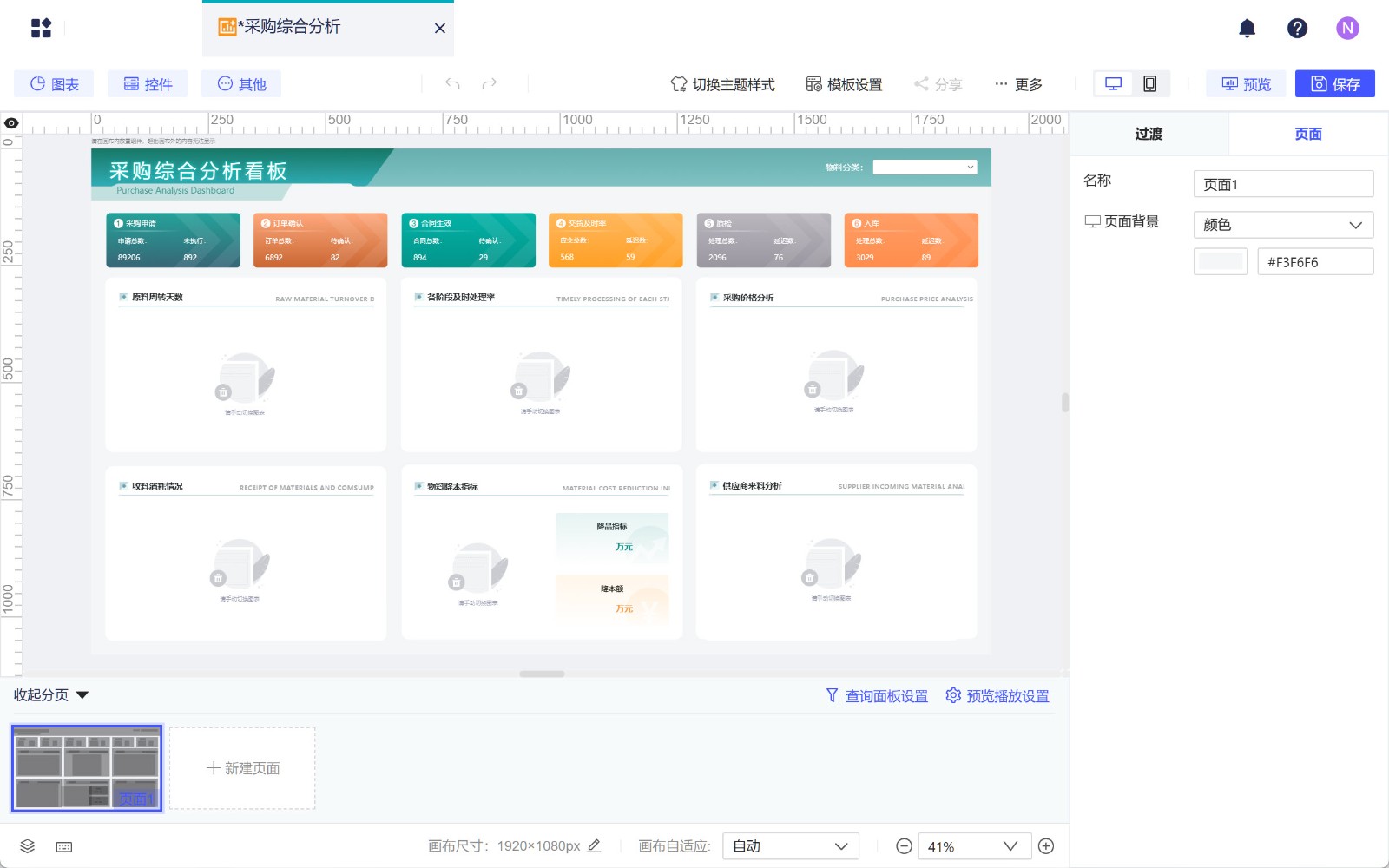Click the 原料周转天数 chart title

[157, 297]
